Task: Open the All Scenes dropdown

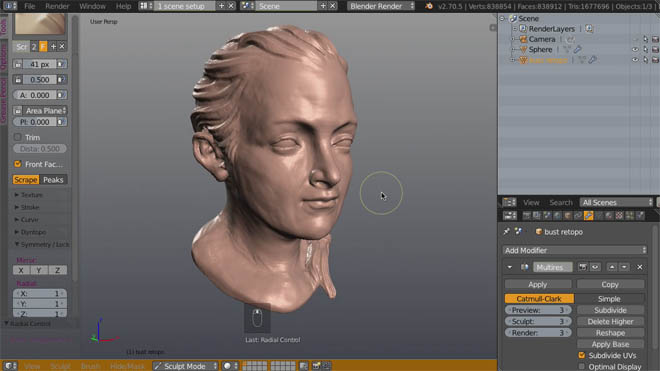Action: click(x=617, y=203)
